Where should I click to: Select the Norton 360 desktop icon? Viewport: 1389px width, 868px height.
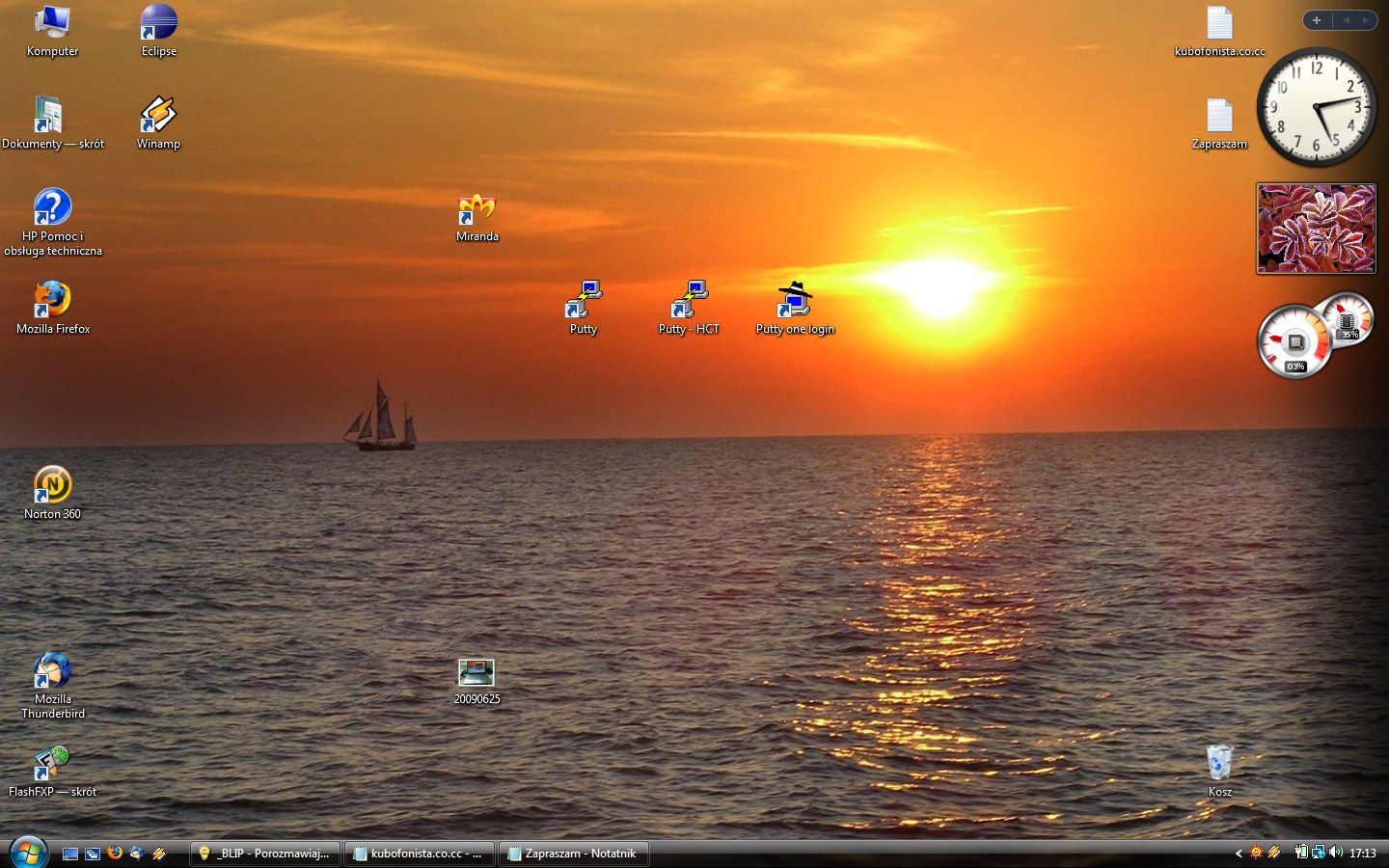[x=52, y=494]
